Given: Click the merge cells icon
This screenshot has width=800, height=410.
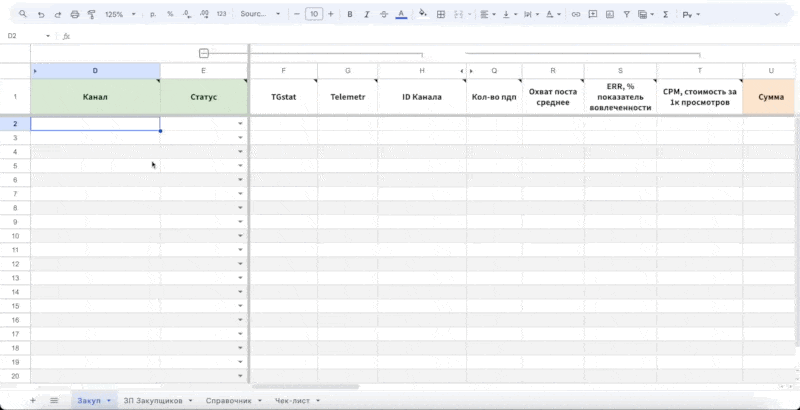Looking at the screenshot, I should (x=458, y=14).
